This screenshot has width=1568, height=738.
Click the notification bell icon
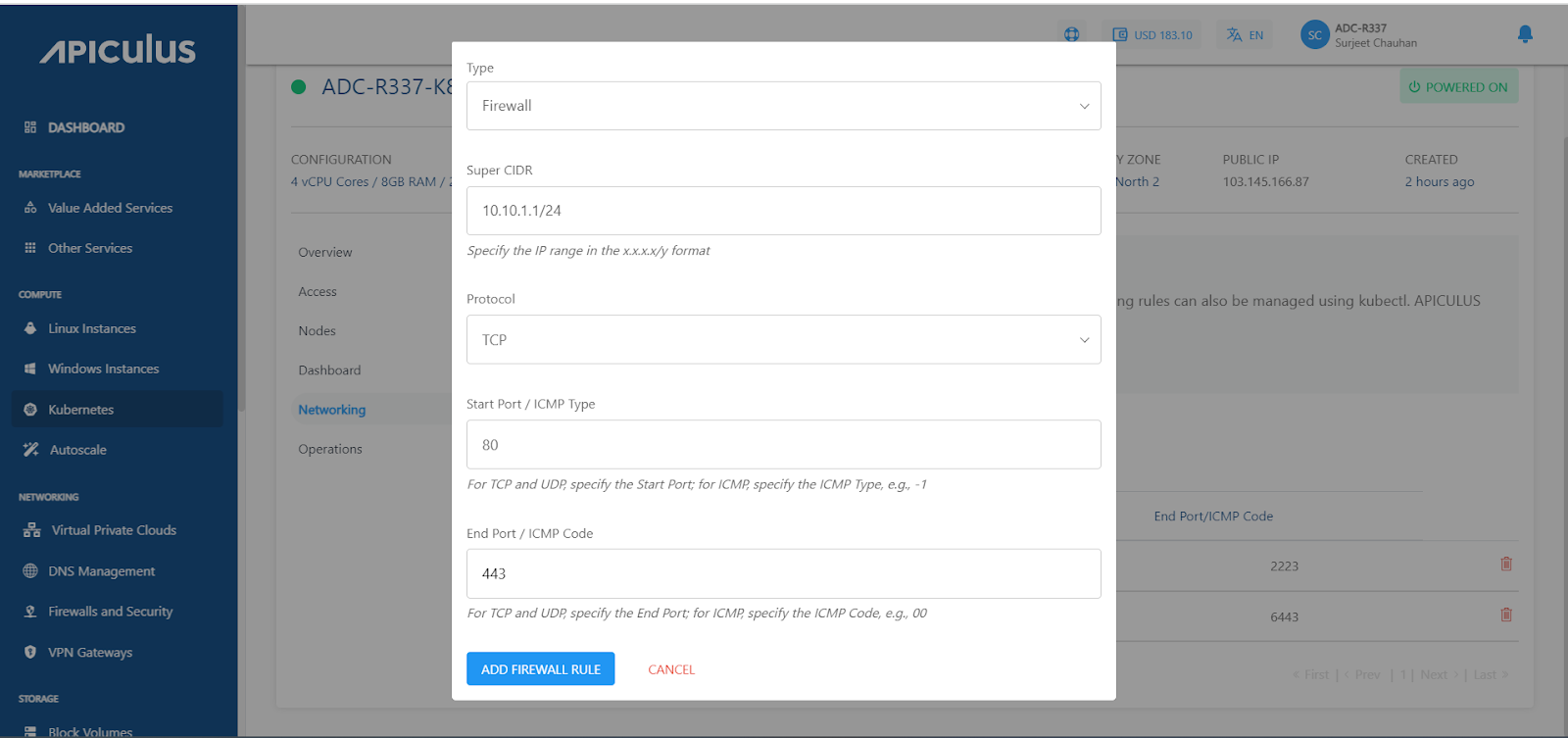tap(1525, 34)
